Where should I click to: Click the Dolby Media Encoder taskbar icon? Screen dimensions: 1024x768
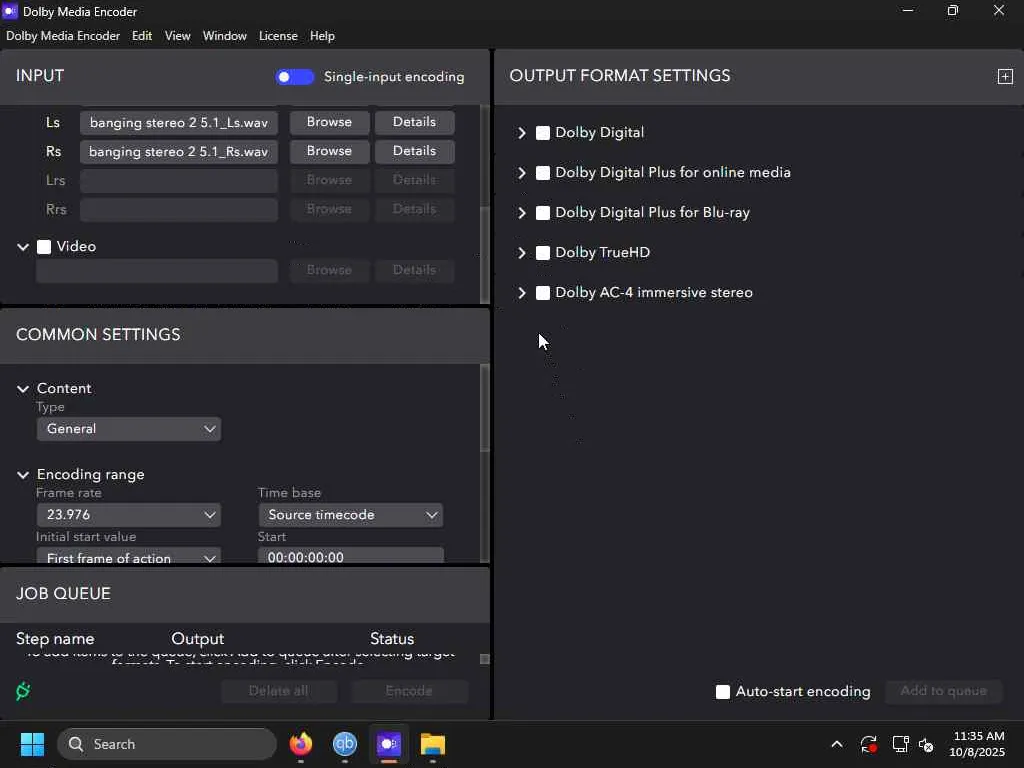(x=389, y=744)
